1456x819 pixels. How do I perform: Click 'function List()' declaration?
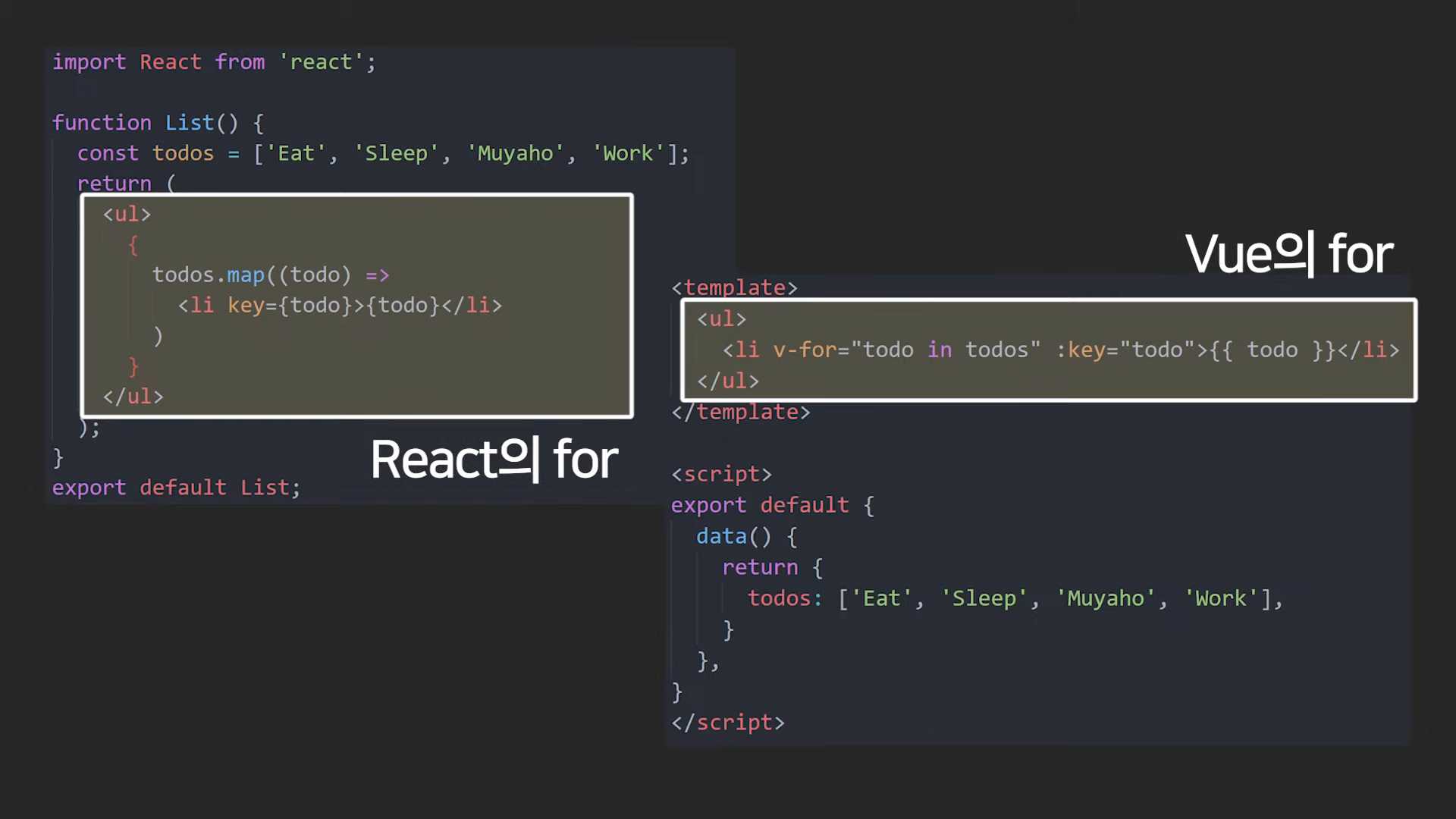(x=144, y=123)
